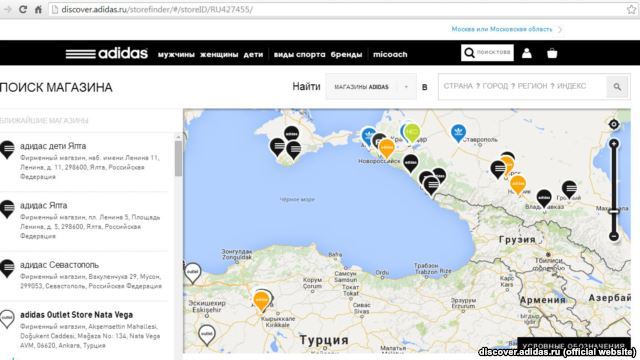Open the user account icon

[527, 53]
